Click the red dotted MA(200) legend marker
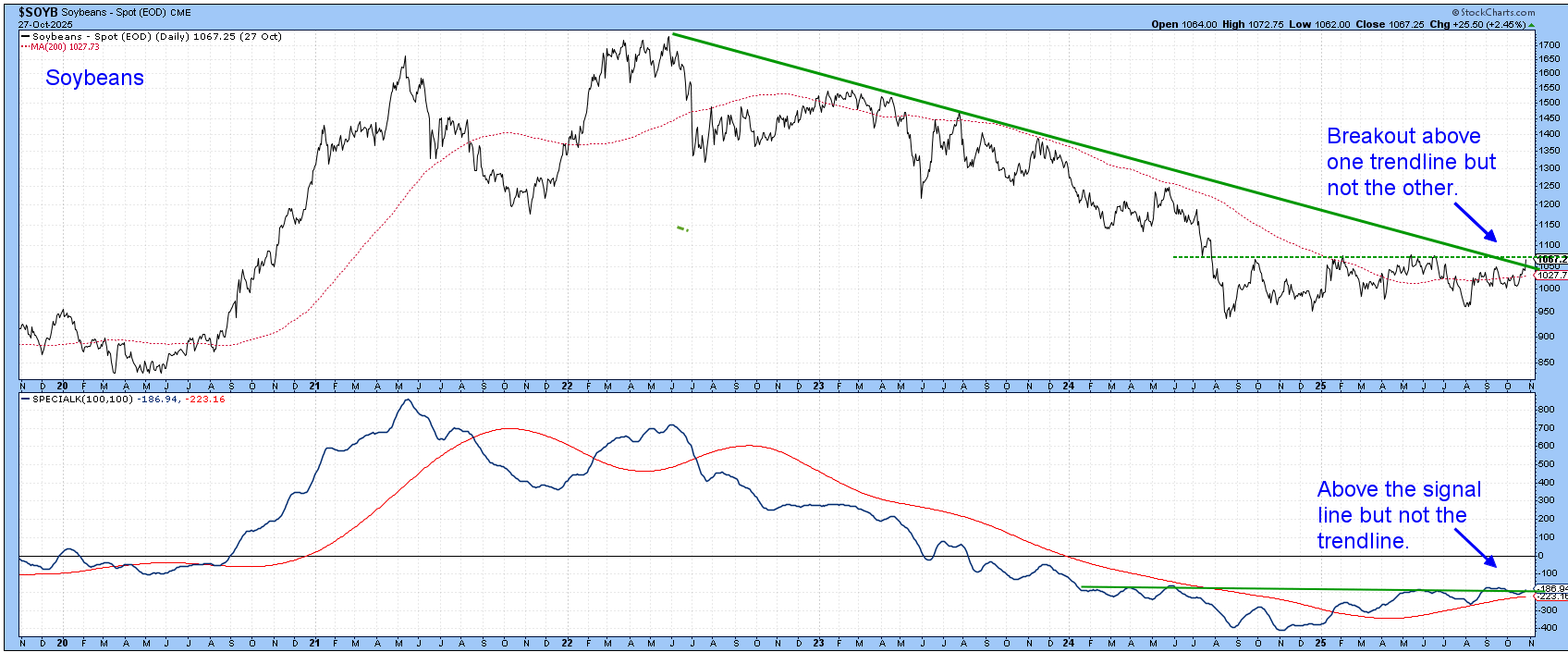The image size is (1568, 652). [x=25, y=47]
